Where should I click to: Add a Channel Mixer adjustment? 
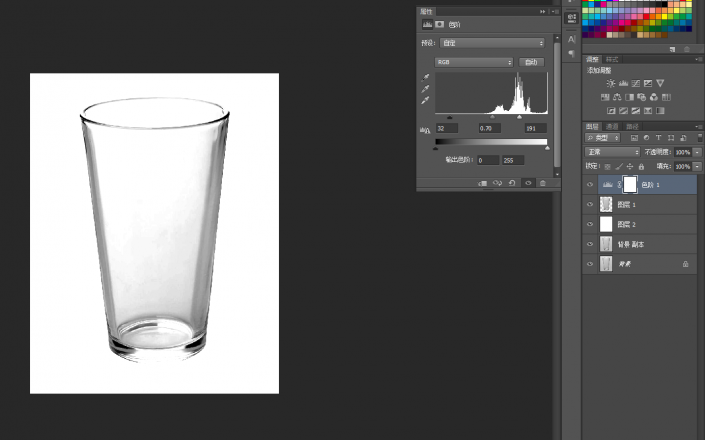tap(654, 97)
